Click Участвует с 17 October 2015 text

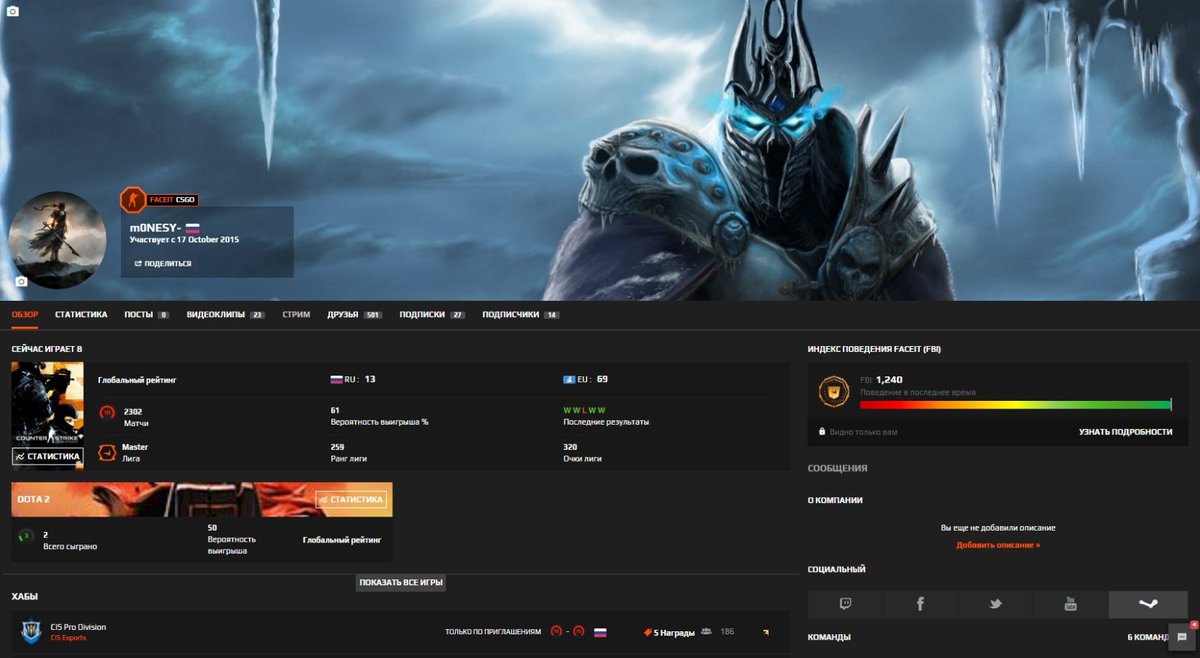point(184,240)
